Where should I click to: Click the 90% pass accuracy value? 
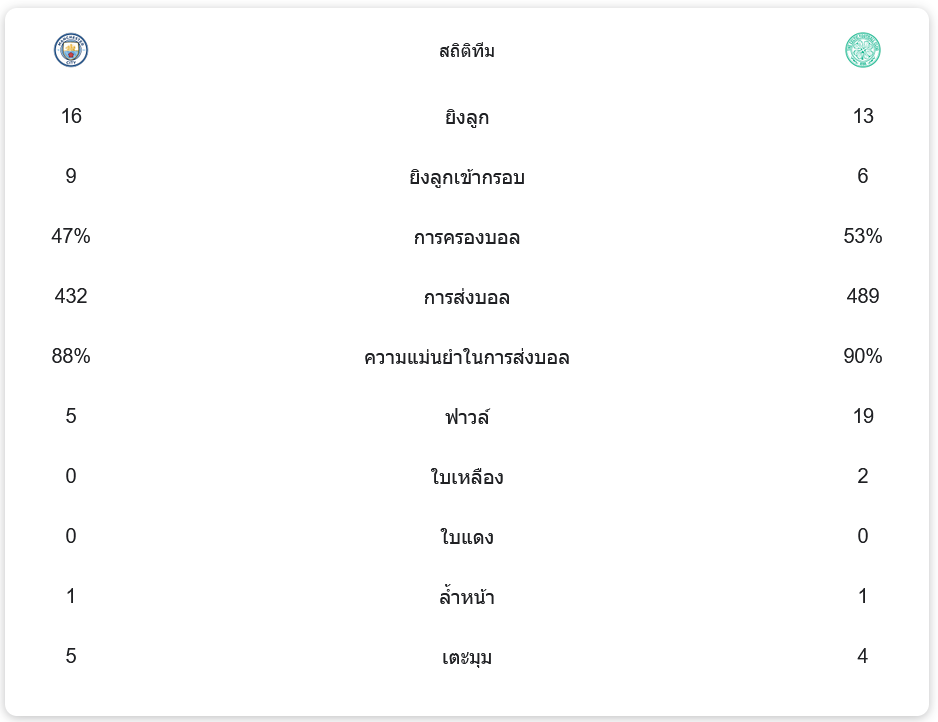[x=863, y=357]
